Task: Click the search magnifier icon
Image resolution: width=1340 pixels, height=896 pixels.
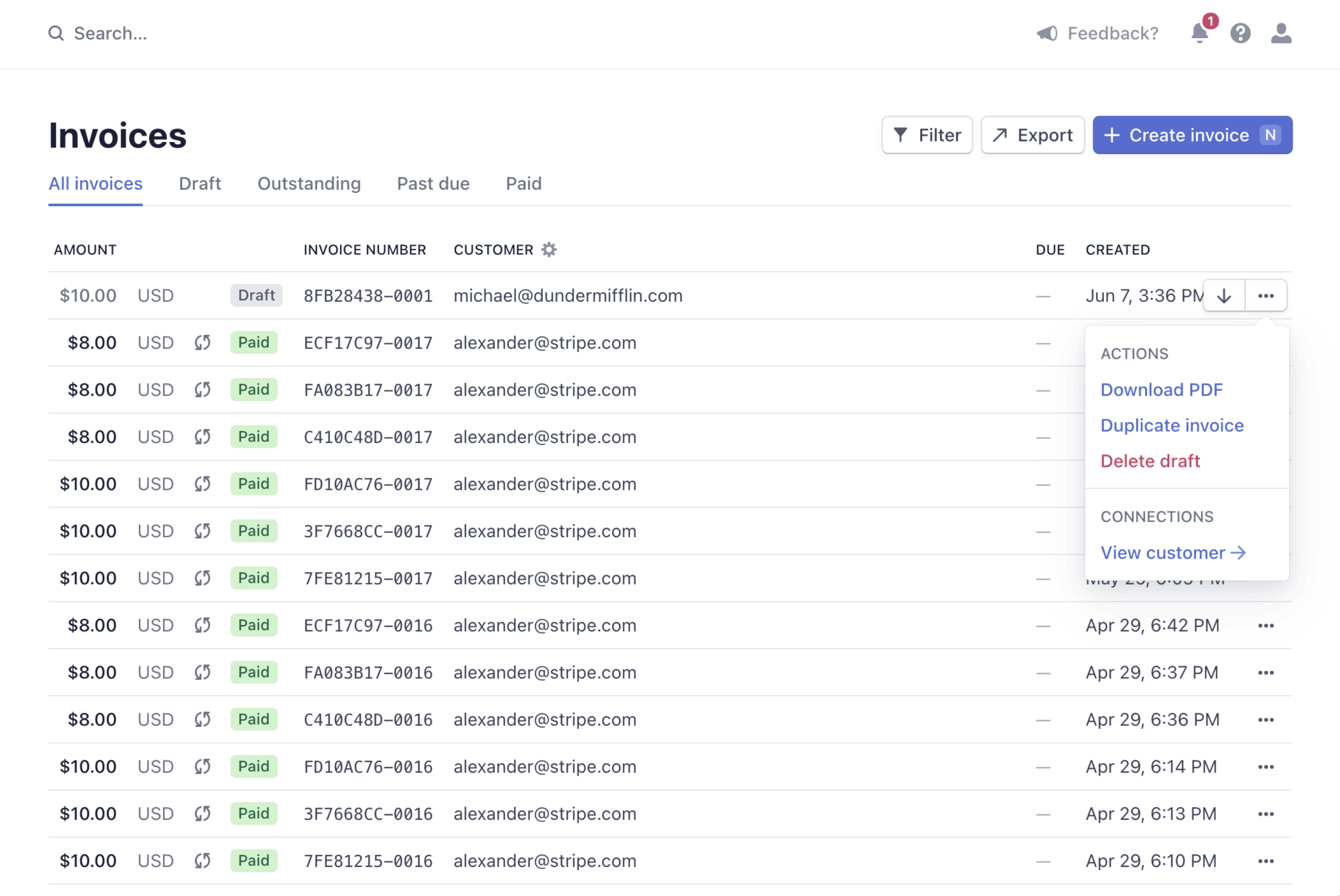Action: tap(56, 33)
